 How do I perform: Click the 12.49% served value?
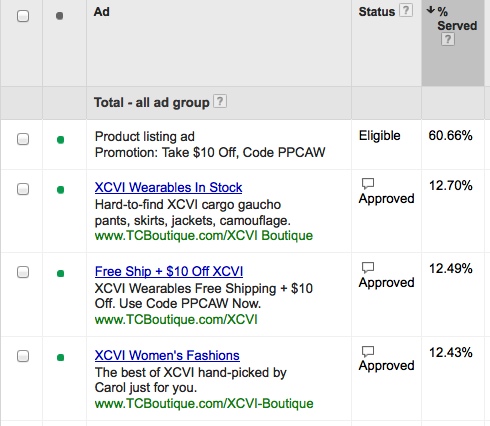(x=450, y=268)
